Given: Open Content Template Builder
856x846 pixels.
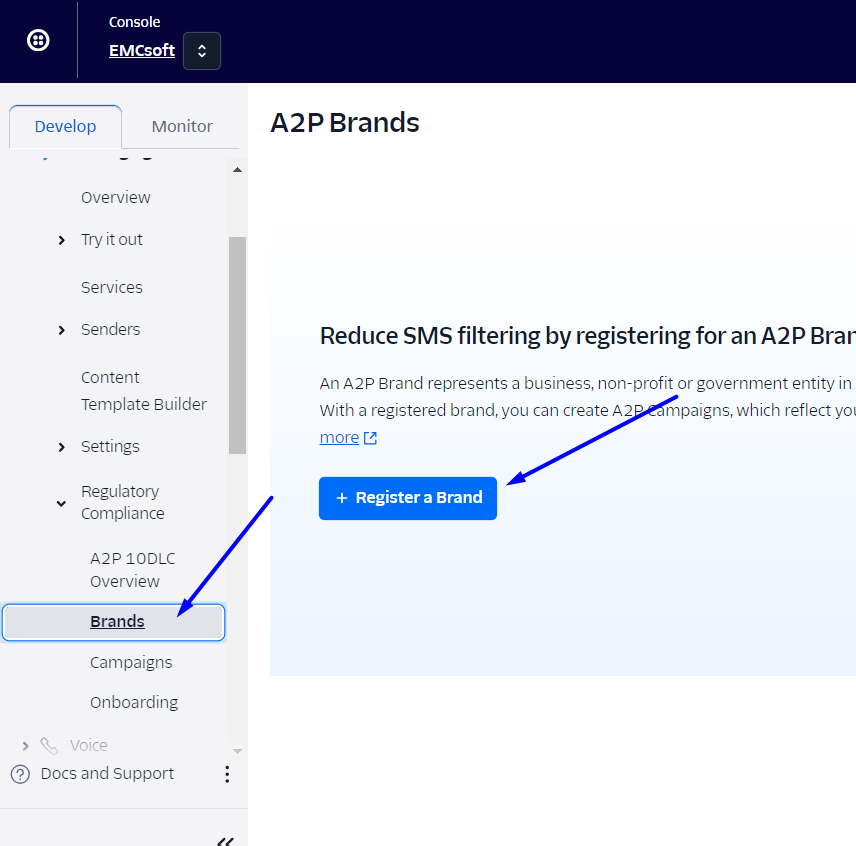Looking at the screenshot, I should [143, 391].
